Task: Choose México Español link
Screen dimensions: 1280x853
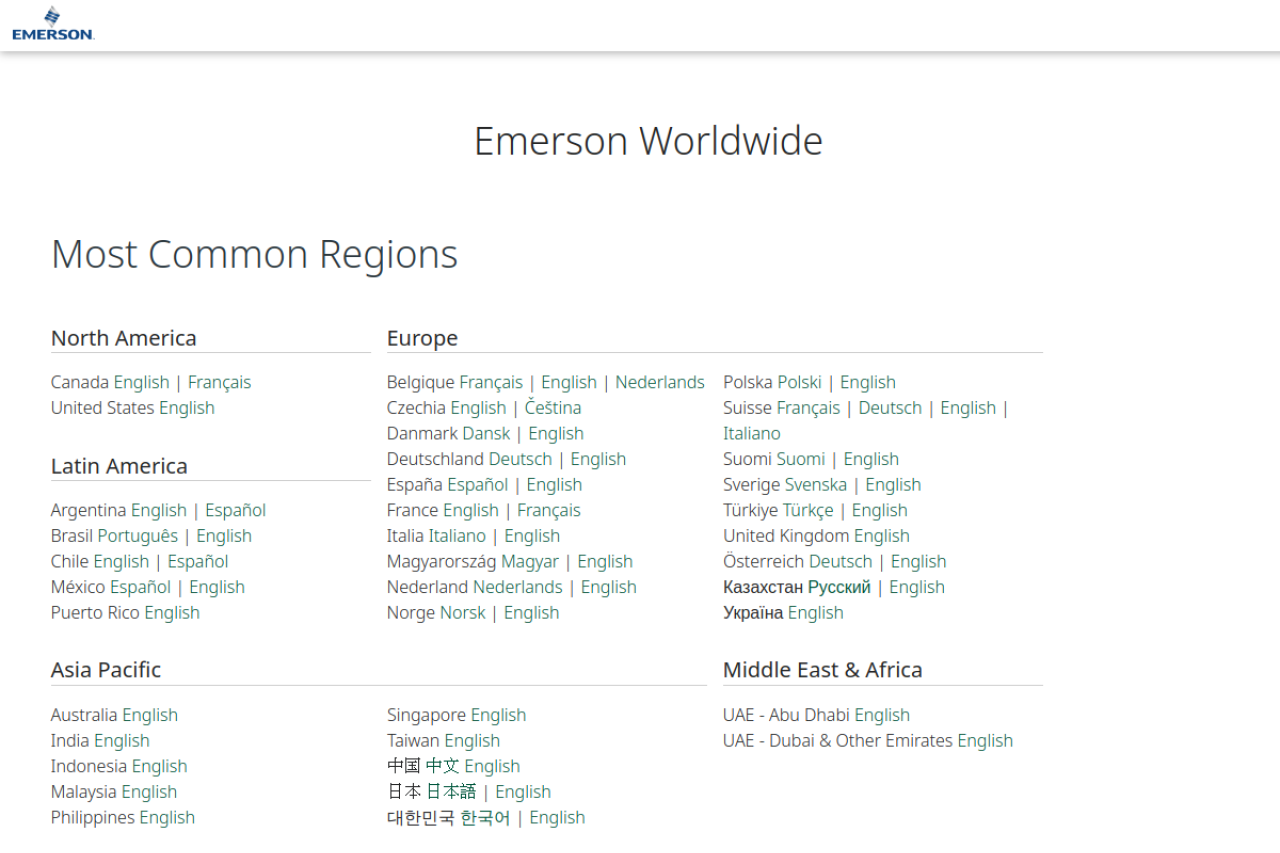Action: pos(140,587)
